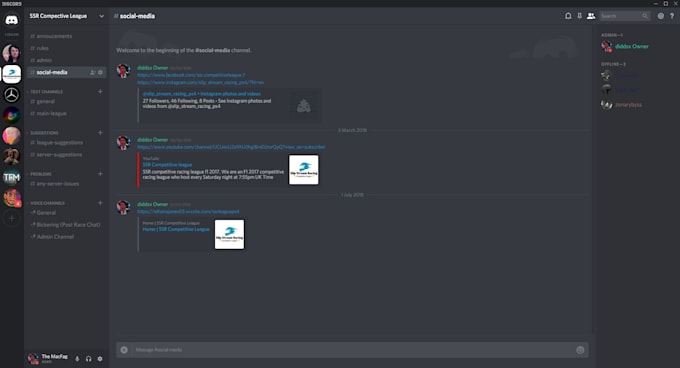Open The MacFag user avatar in the bottom panel
The width and height of the screenshot is (680, 368).
(33, 359)
